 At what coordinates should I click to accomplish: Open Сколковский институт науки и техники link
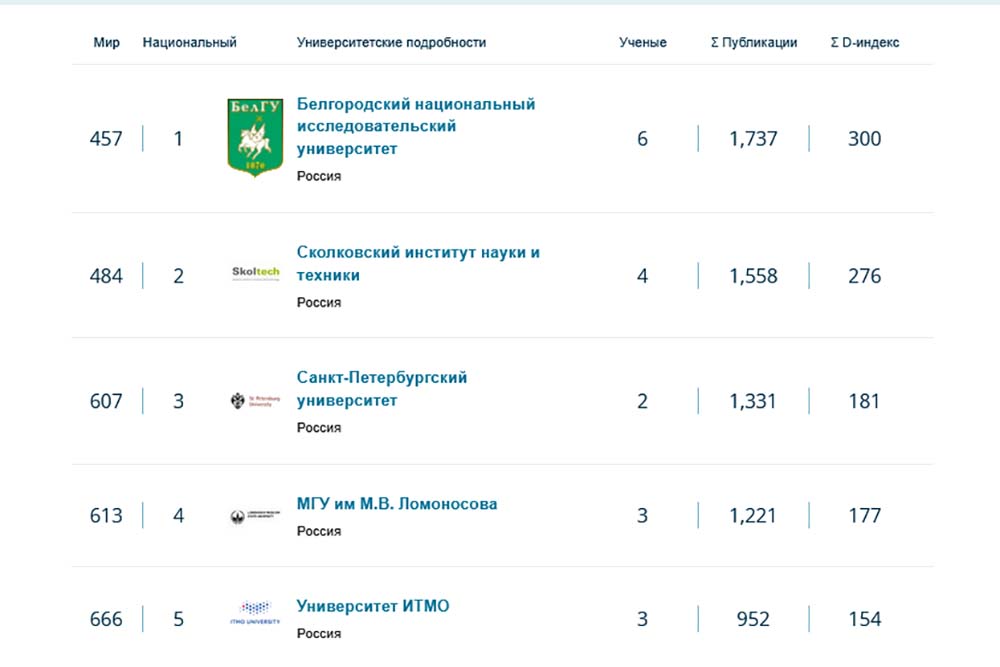coord(418,263)
